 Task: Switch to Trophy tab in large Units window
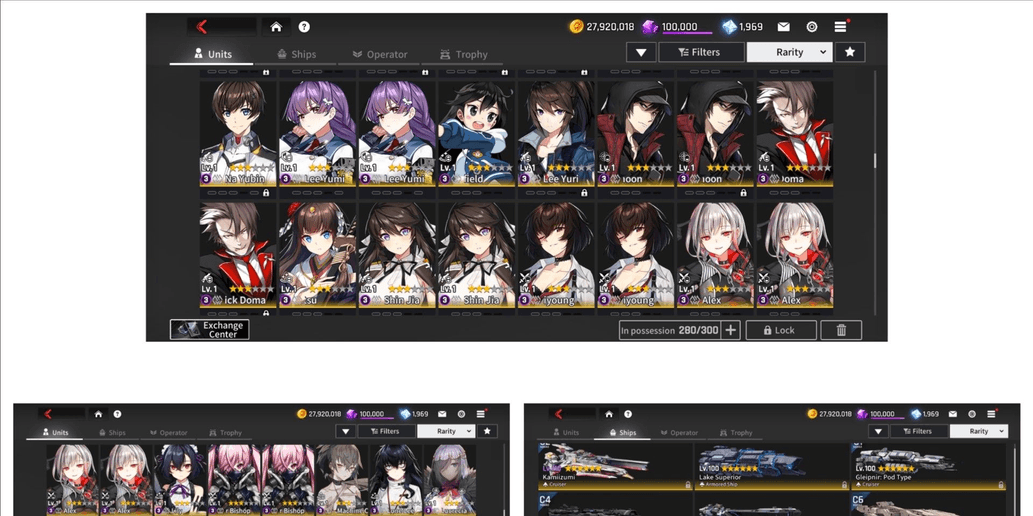(463, 54)
